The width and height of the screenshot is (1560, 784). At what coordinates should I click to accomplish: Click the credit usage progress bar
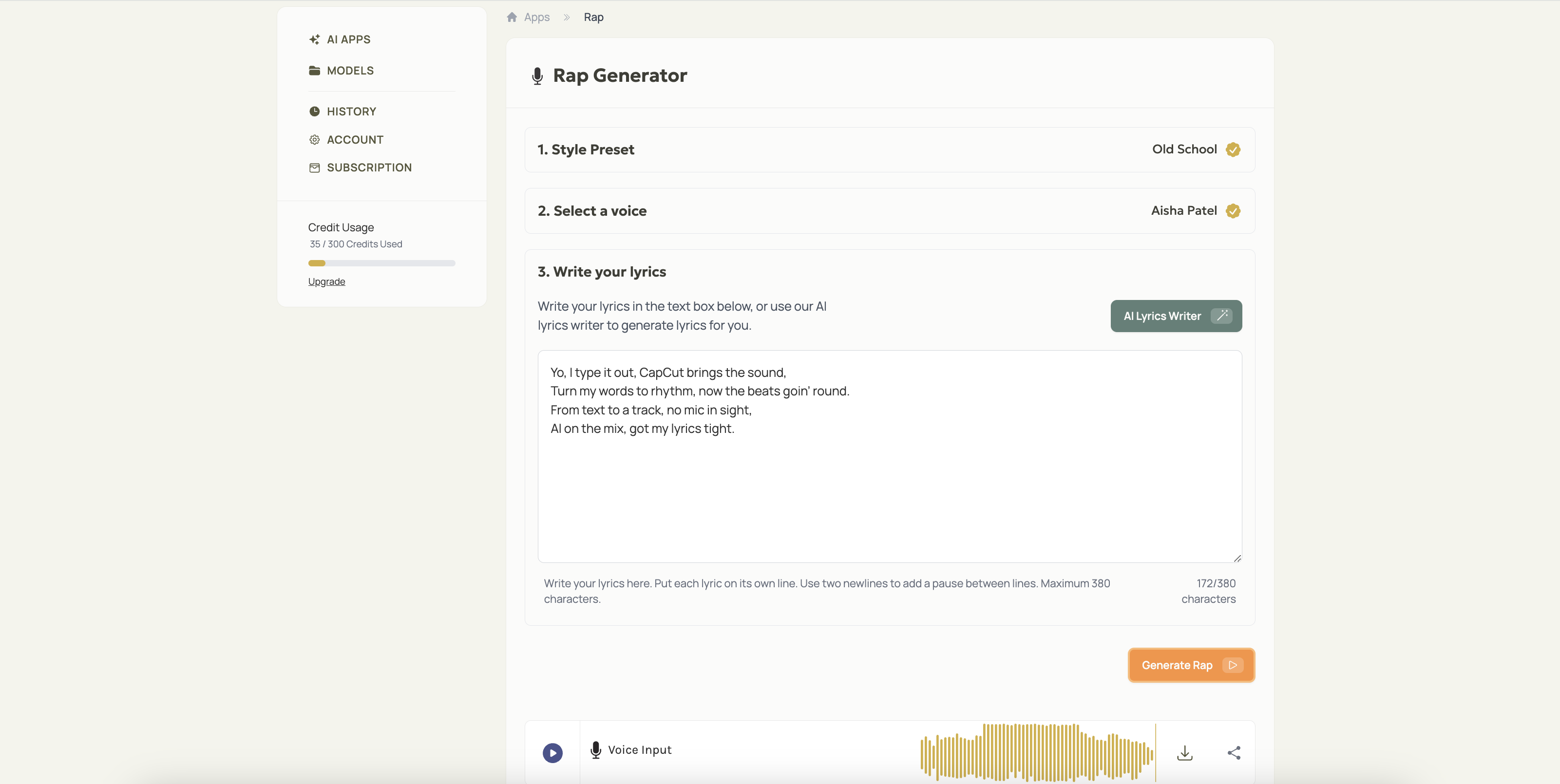pos(381,263)
